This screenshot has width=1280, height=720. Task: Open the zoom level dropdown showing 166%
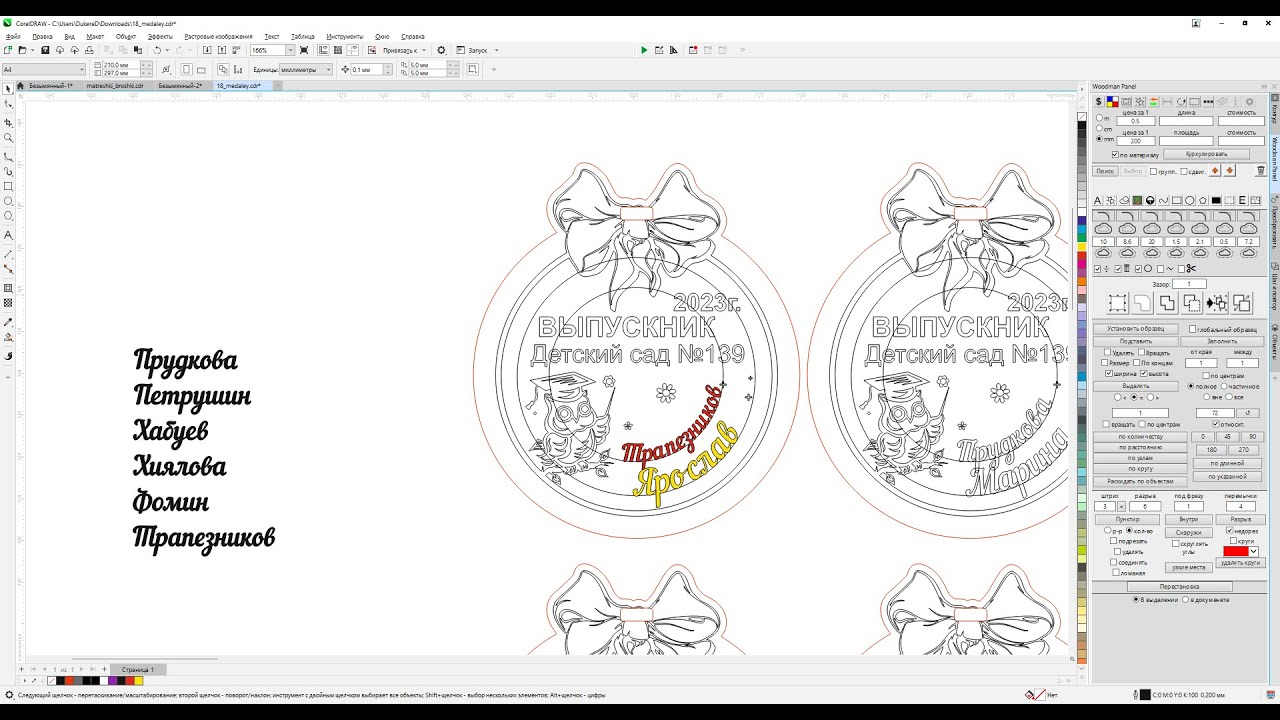[291, 50]
